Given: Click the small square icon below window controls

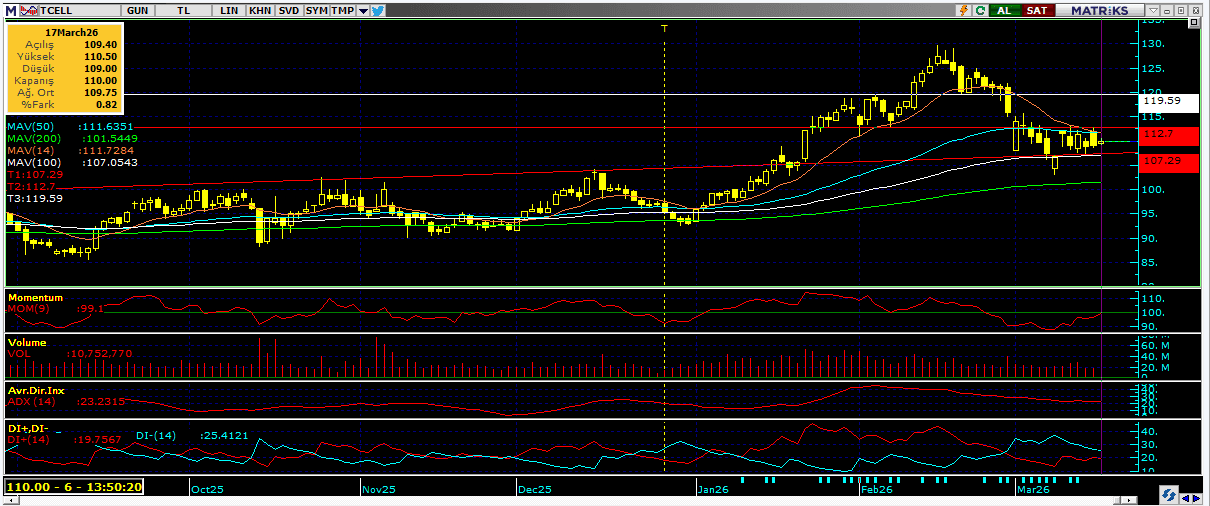Looking at the screenshot, I should pos(1194,23).
